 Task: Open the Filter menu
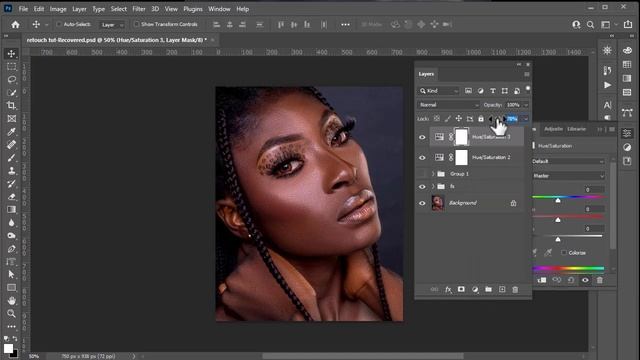point(139,9)
